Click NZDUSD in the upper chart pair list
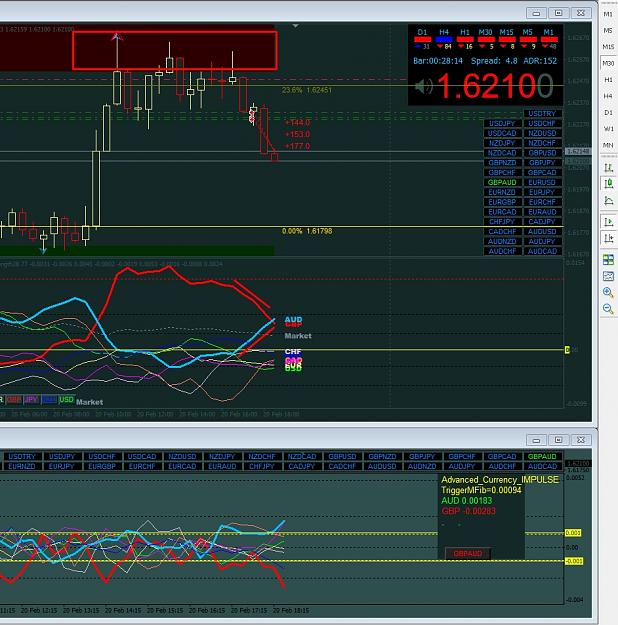 [542, 133]
